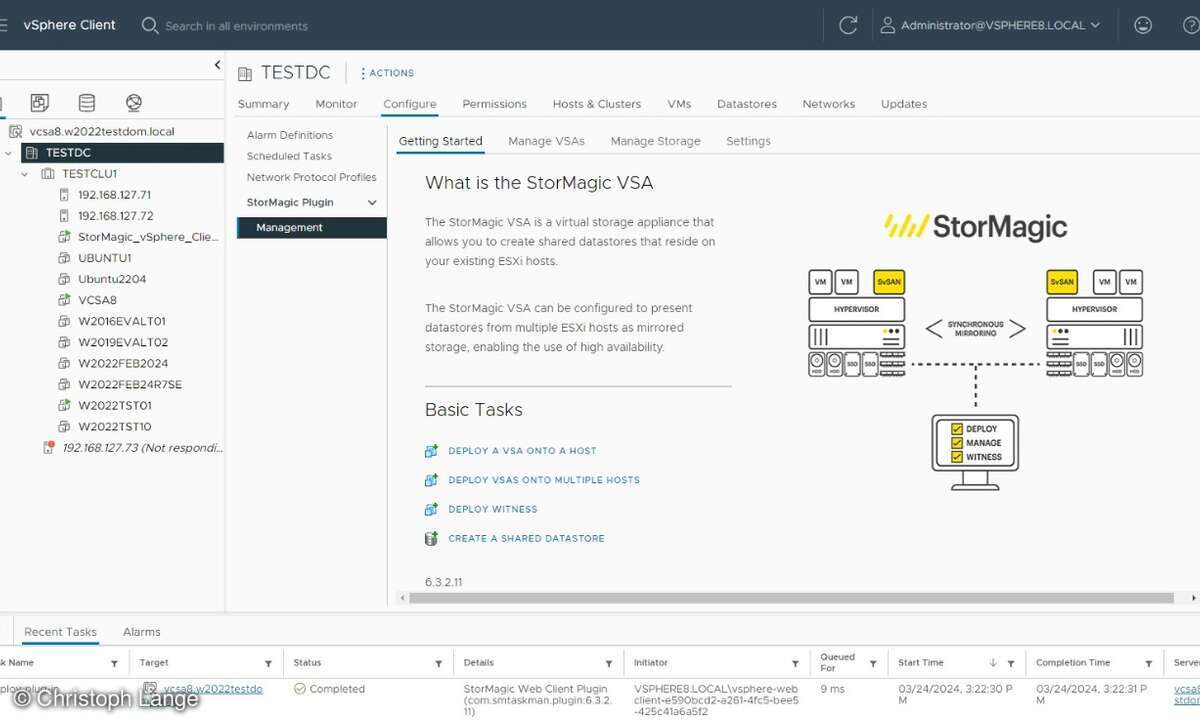Filter the Target column in Recent Tasks
The height and width of the screenshot is (720, 1200).
(x=268, y=663)
